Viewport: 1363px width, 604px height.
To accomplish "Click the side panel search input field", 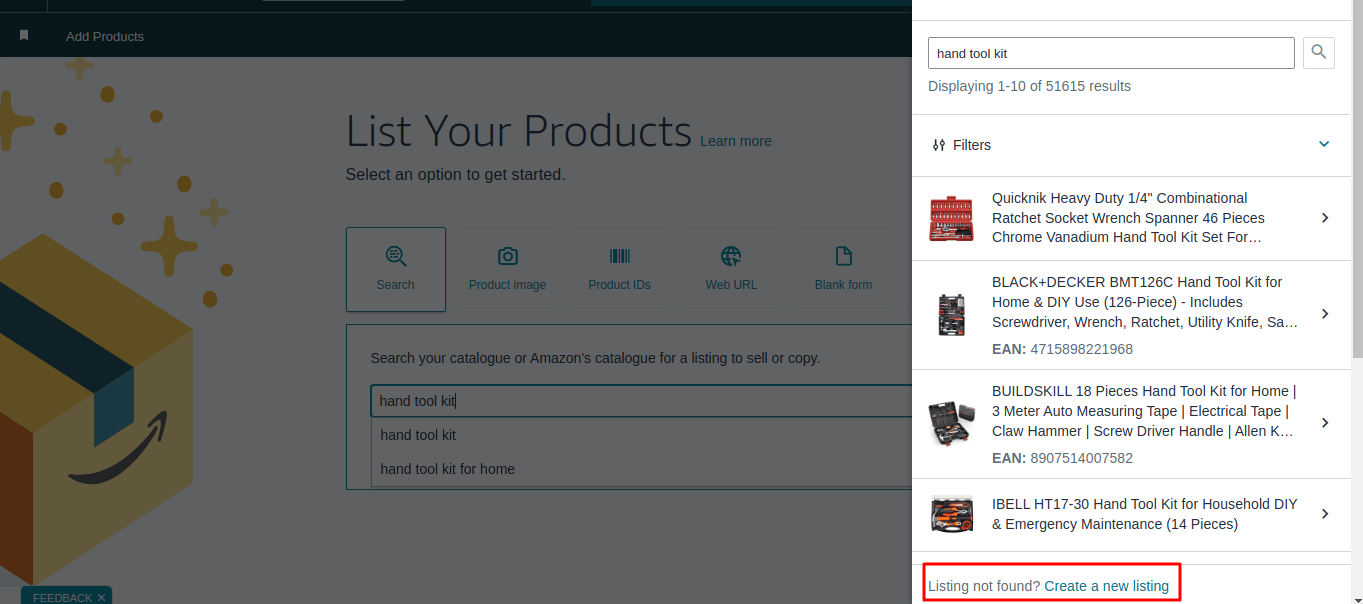I will 1111,53.
